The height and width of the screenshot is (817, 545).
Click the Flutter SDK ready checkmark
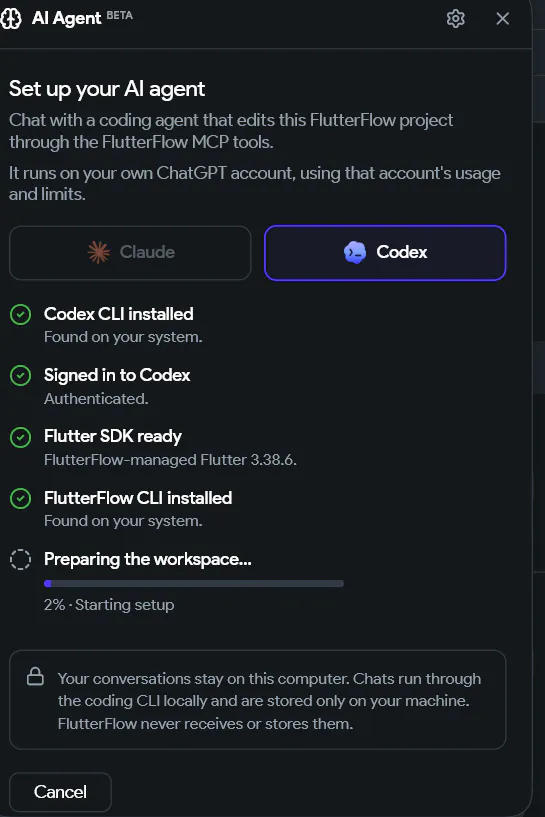(20, 437)
